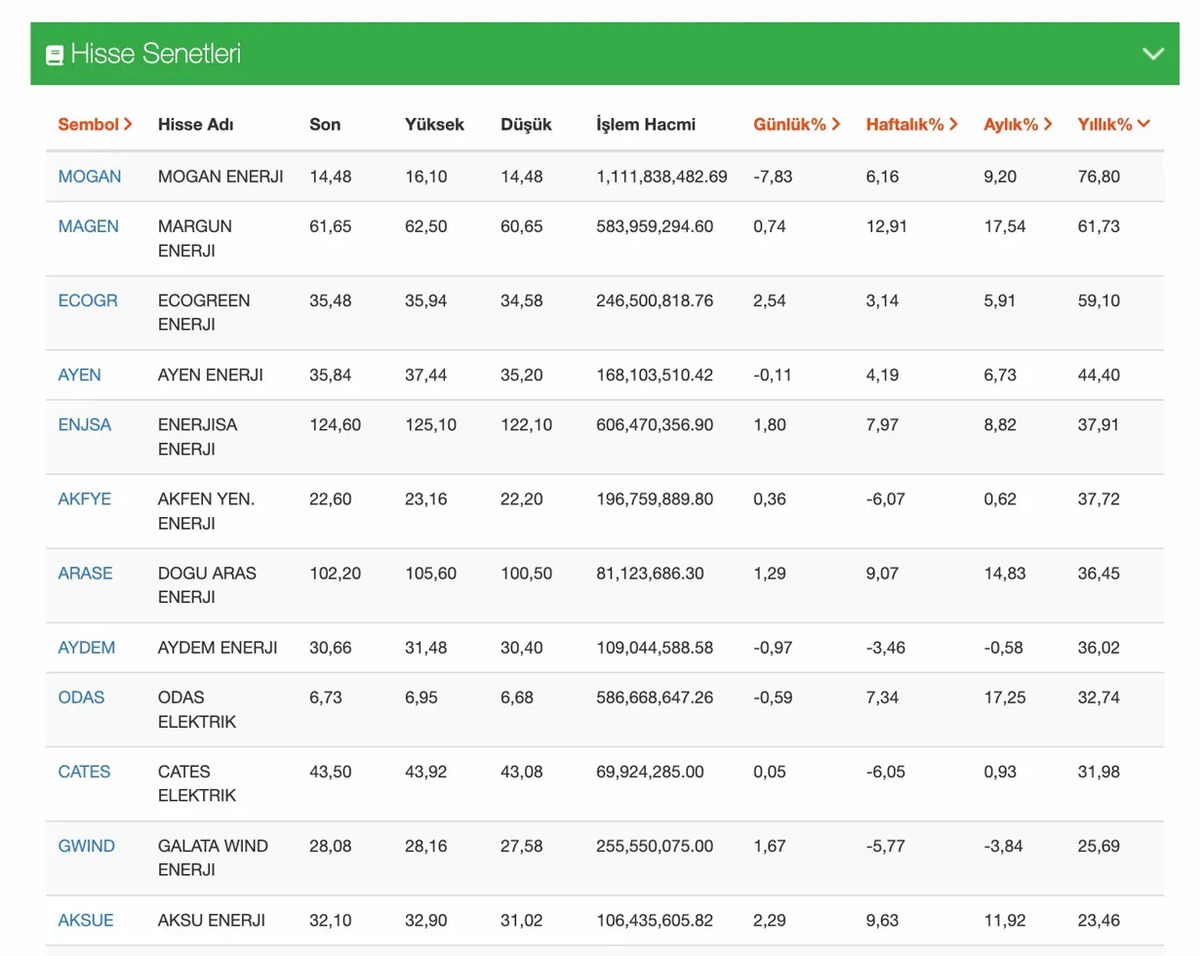Viewport: 1200px width, 956px height.
Task: Click ECOGR volume 246,500,818.76
Action: 655,301
